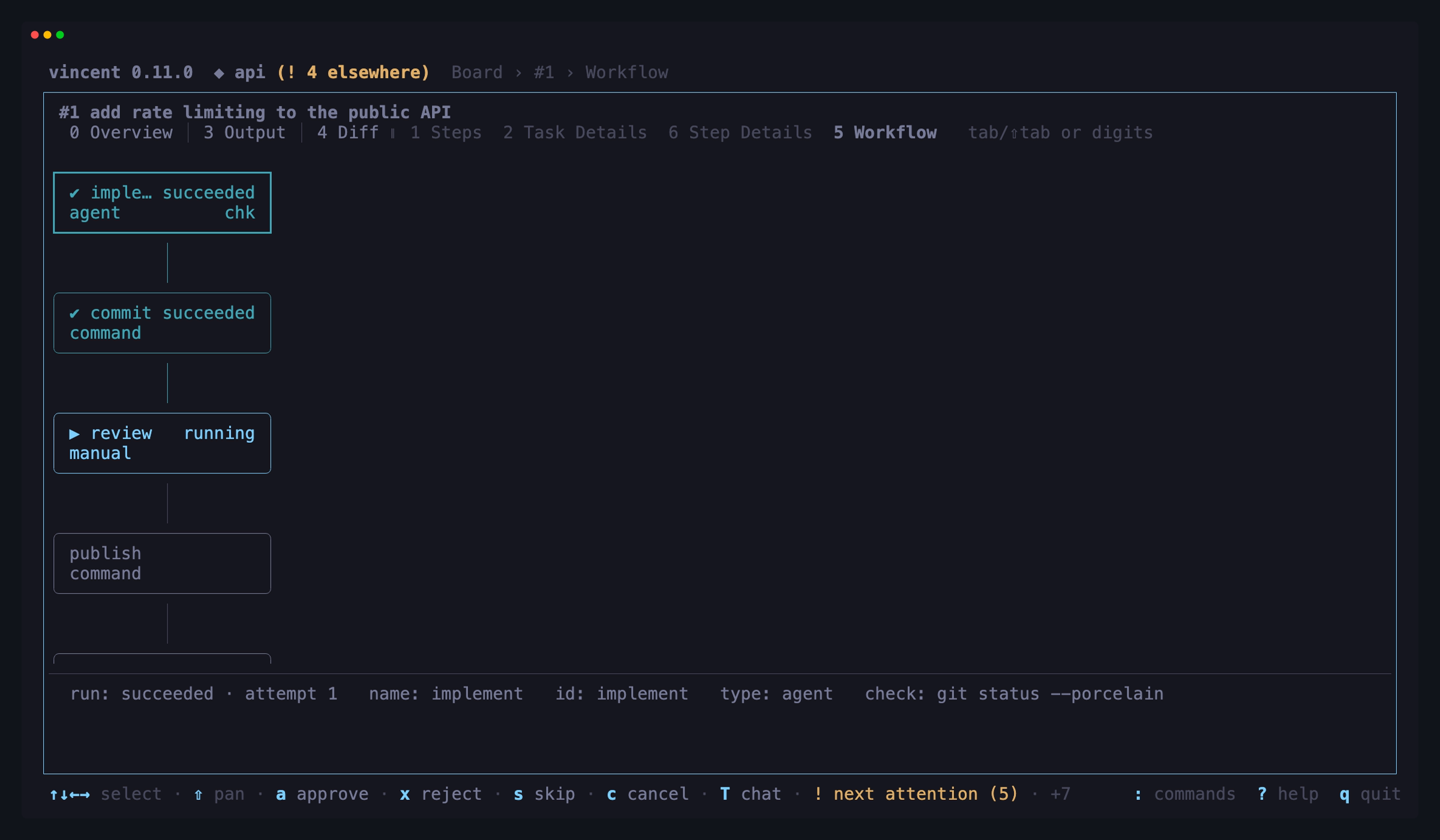This screenshot has width=1440, height=840.
Task: Click 'run: succeeded · attempt 1' text
Action: 203,694
